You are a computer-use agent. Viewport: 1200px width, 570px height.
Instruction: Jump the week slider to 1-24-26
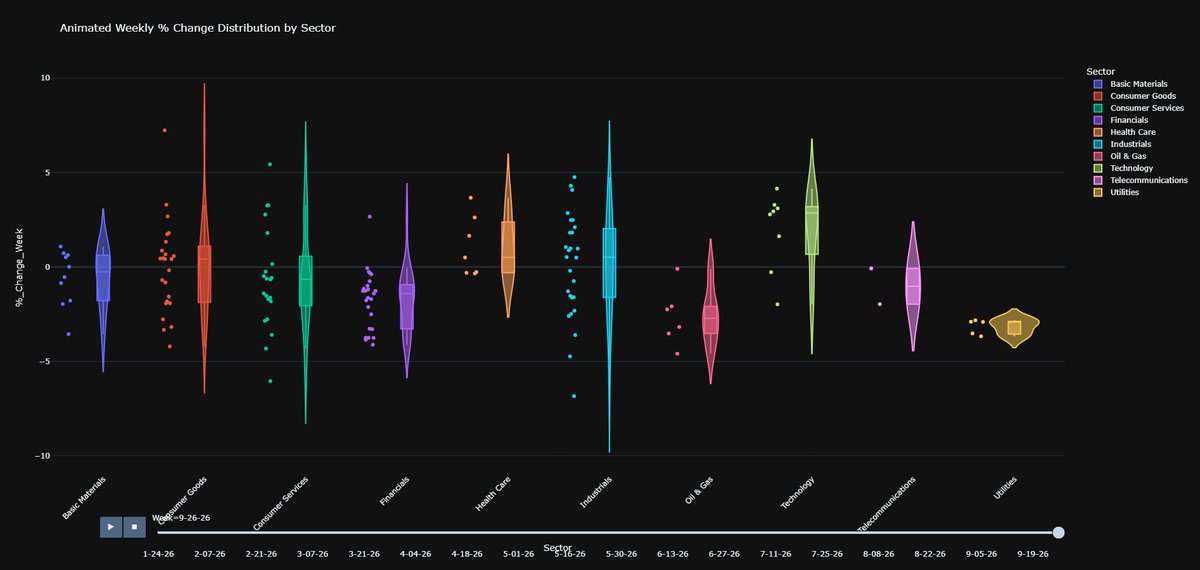(159, 553)
